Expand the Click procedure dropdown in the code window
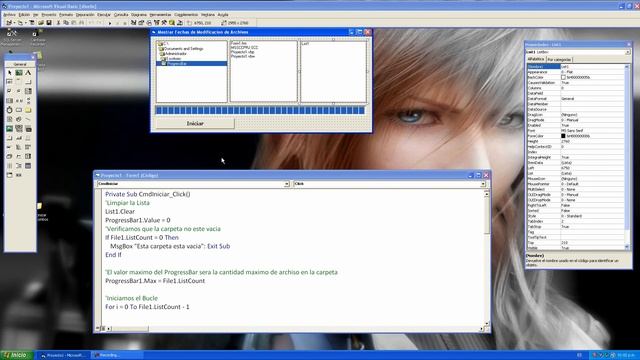Viewport: 640px width, 360px height. [483, 184]
